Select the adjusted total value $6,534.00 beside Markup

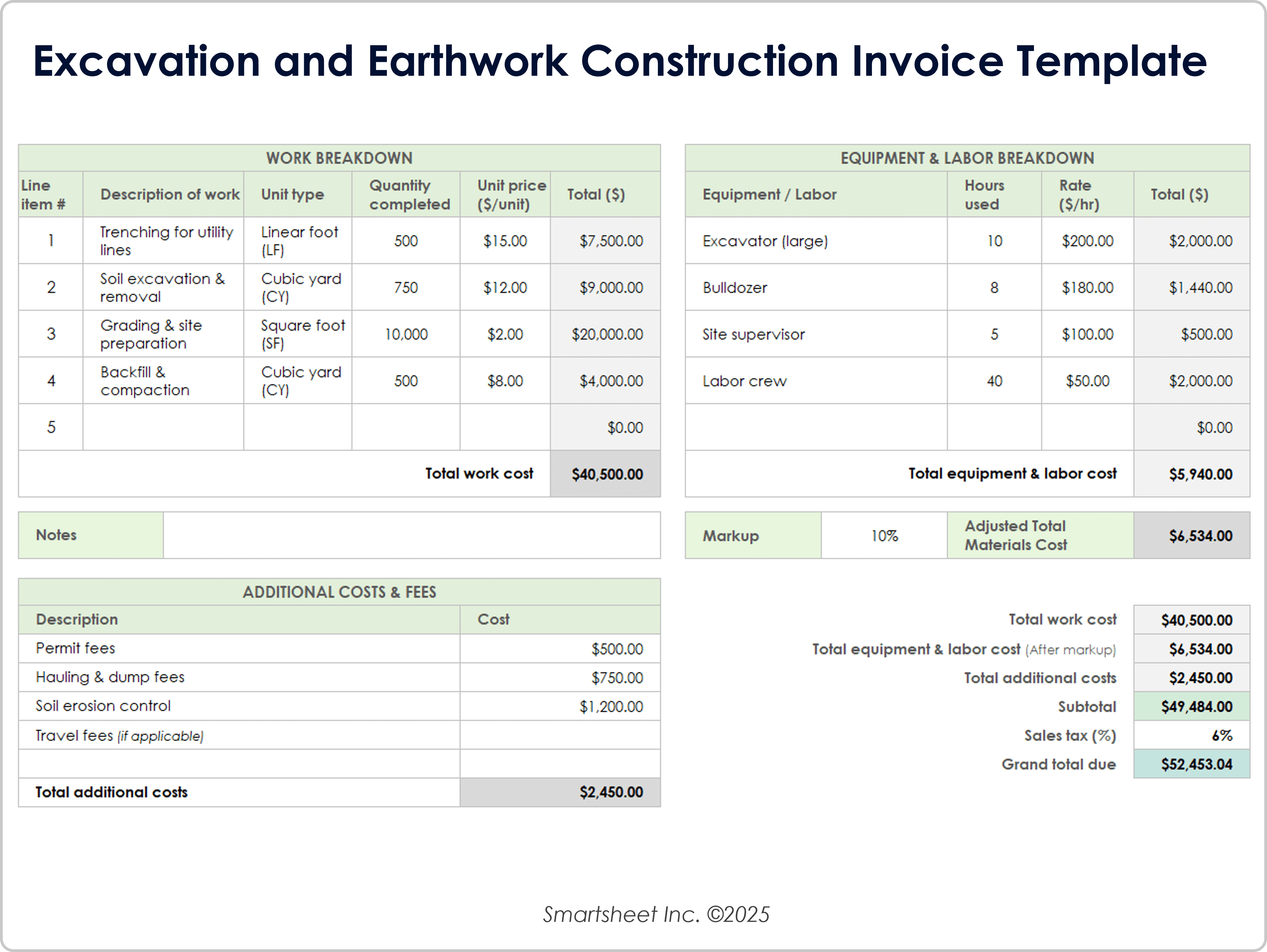click(x=1192, y=536)
